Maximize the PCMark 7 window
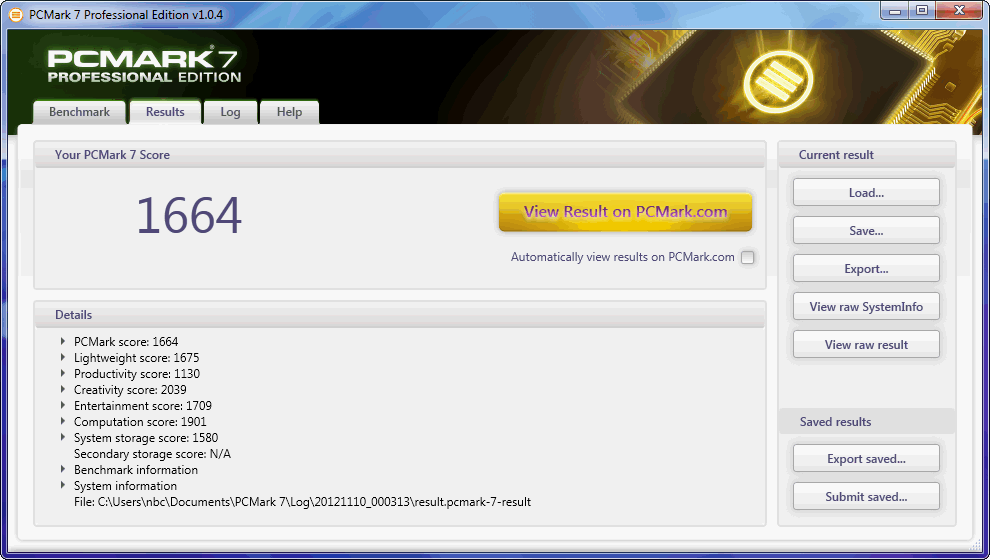The image size is (990, 560). tap(922, 11)
